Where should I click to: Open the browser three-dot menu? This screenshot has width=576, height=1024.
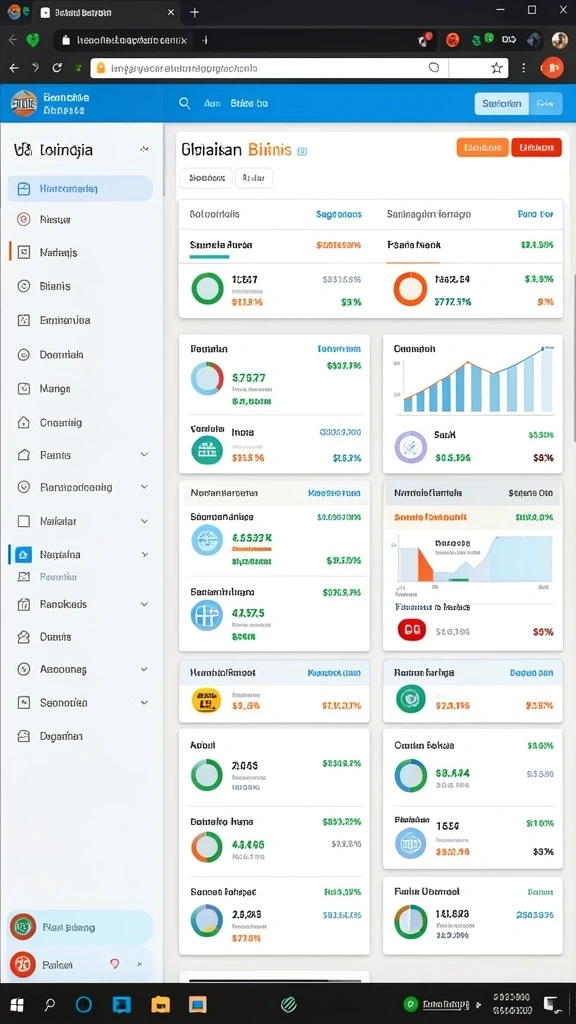[x=523, y=68]
